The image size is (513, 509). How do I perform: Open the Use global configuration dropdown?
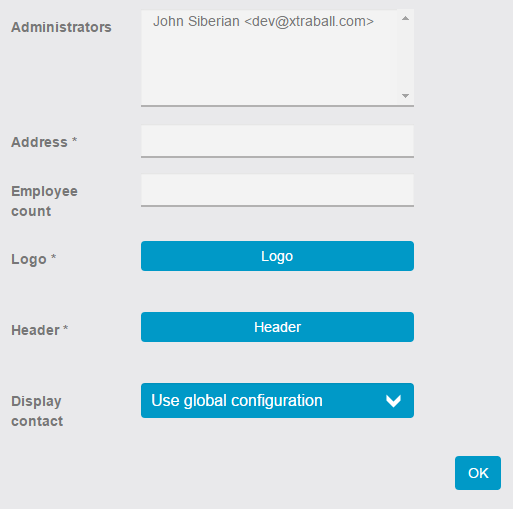coord(277,400)
